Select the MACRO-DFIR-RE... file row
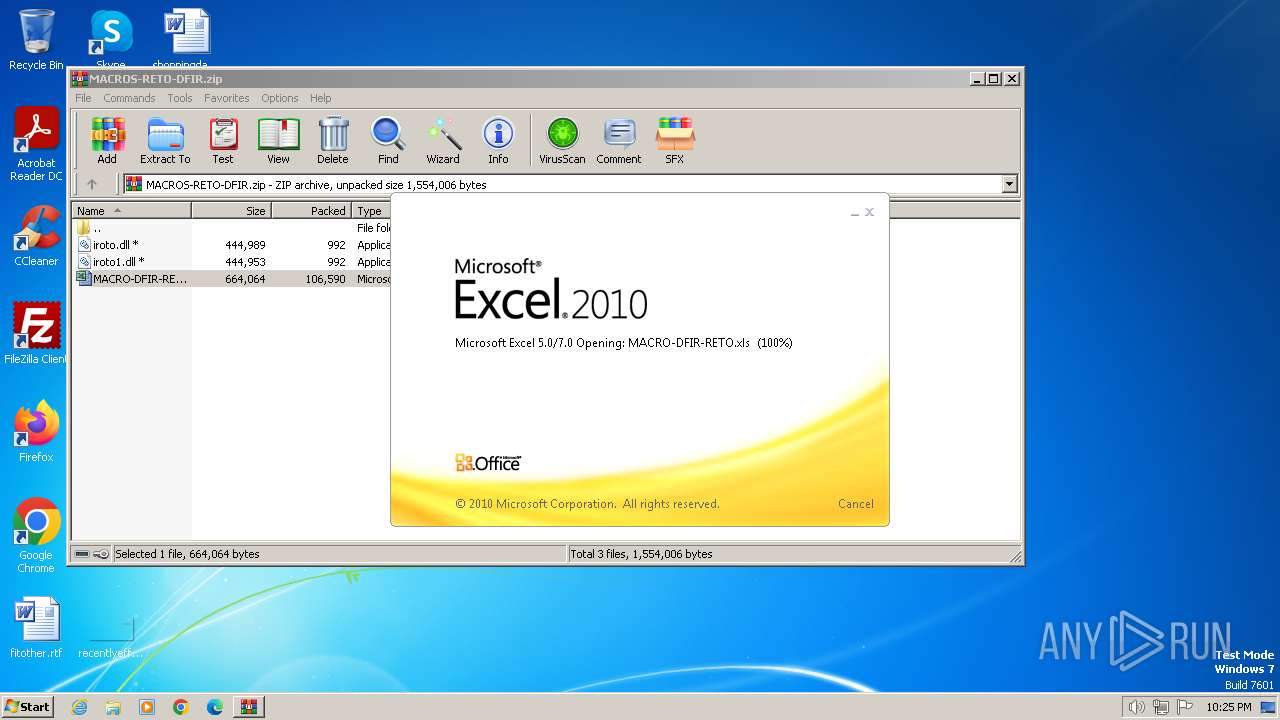 coord(232,279)
